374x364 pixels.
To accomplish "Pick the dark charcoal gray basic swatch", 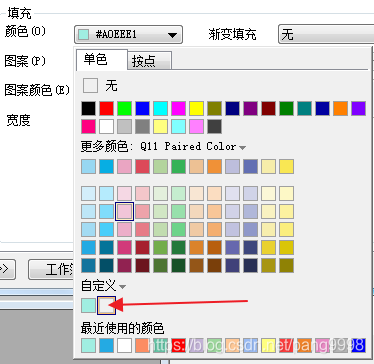I will point(214,127).
